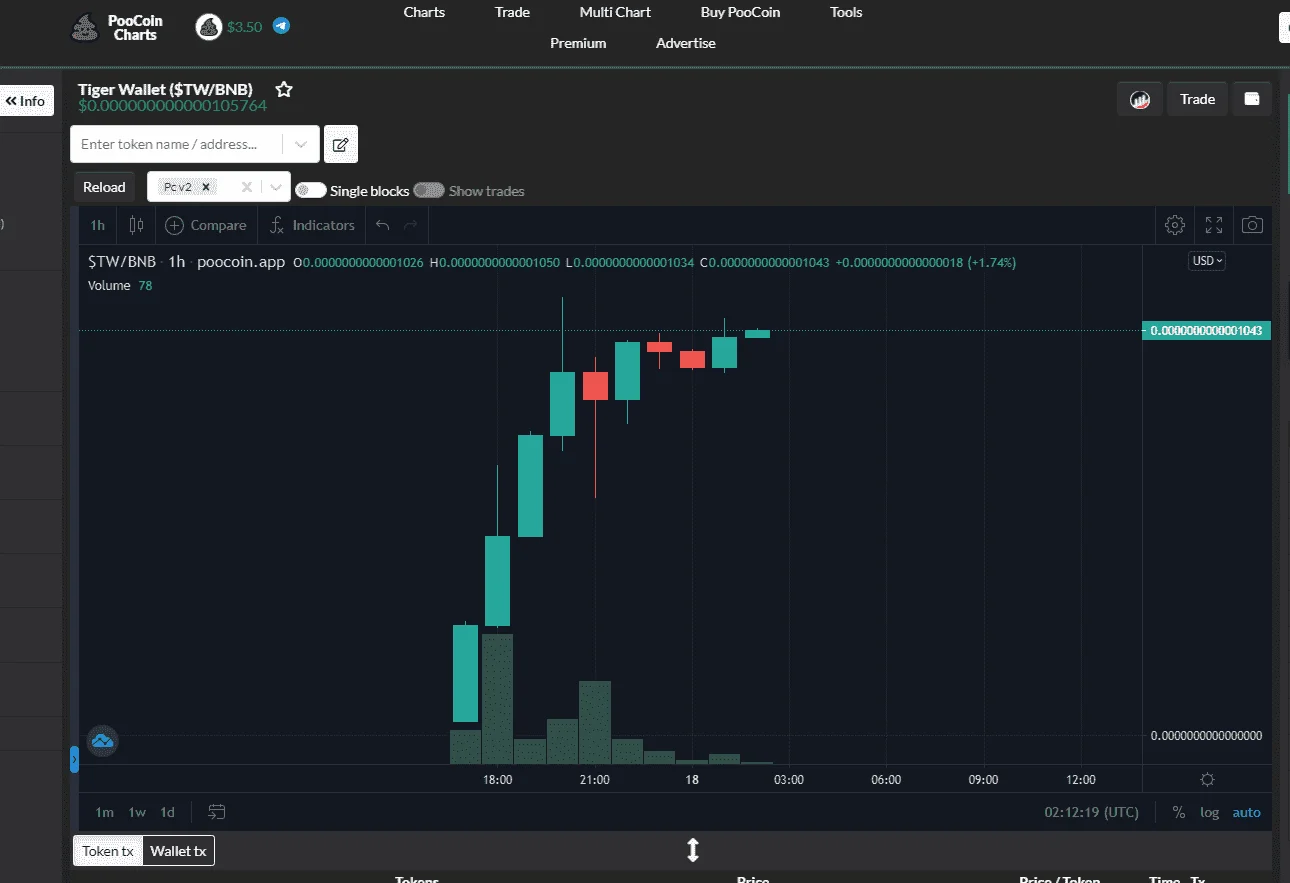This screenshot has width=1290, height=883.
Task: Toggle auto scale mode
Action: [x=1246, y=812]
